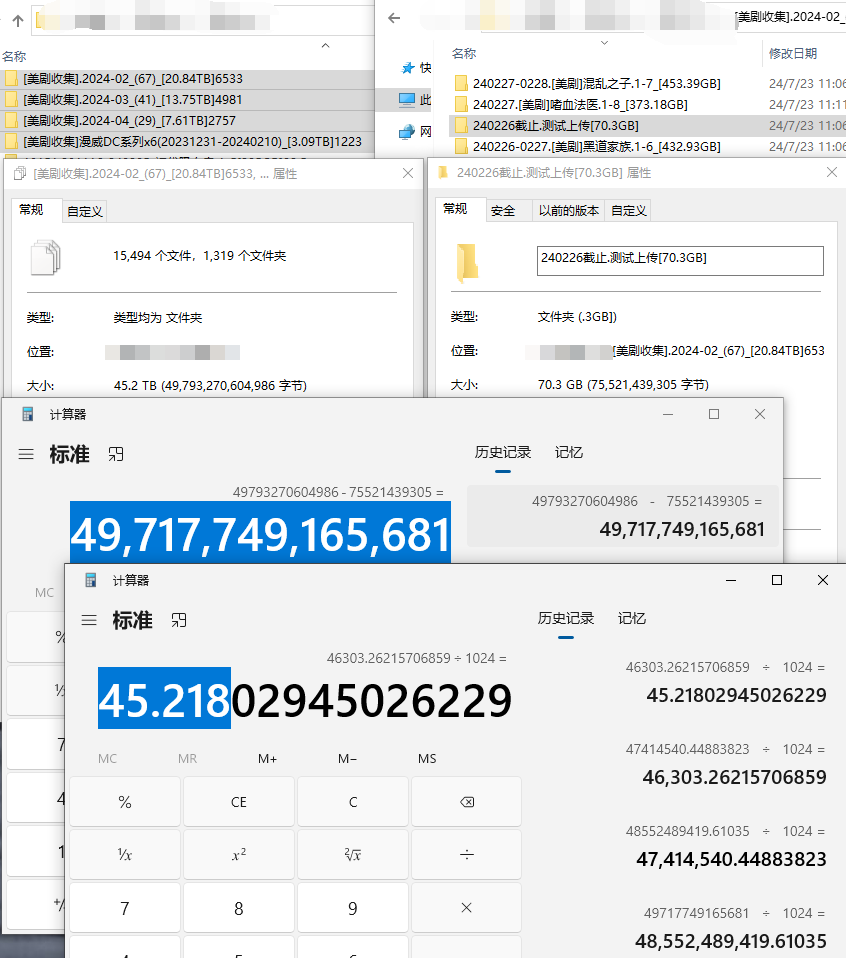
Task: Click the up arrow in left Explorer window
Action: pyautogui.click(x=17, y=20)
